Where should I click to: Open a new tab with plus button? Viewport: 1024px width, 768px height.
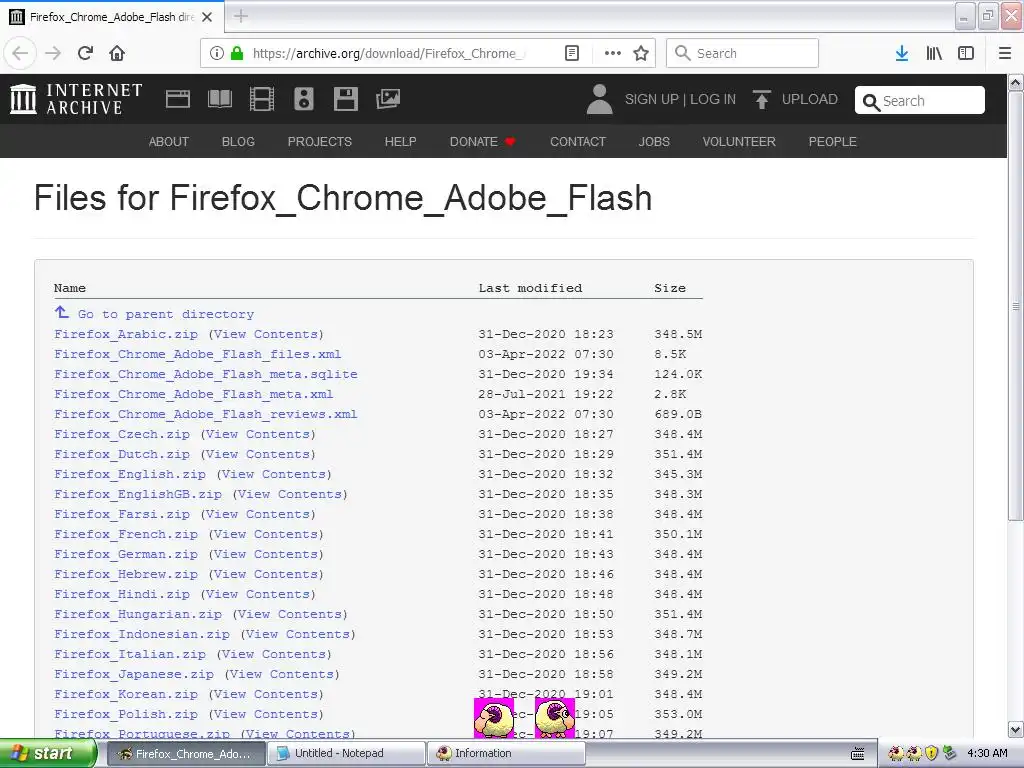point(241,16)
